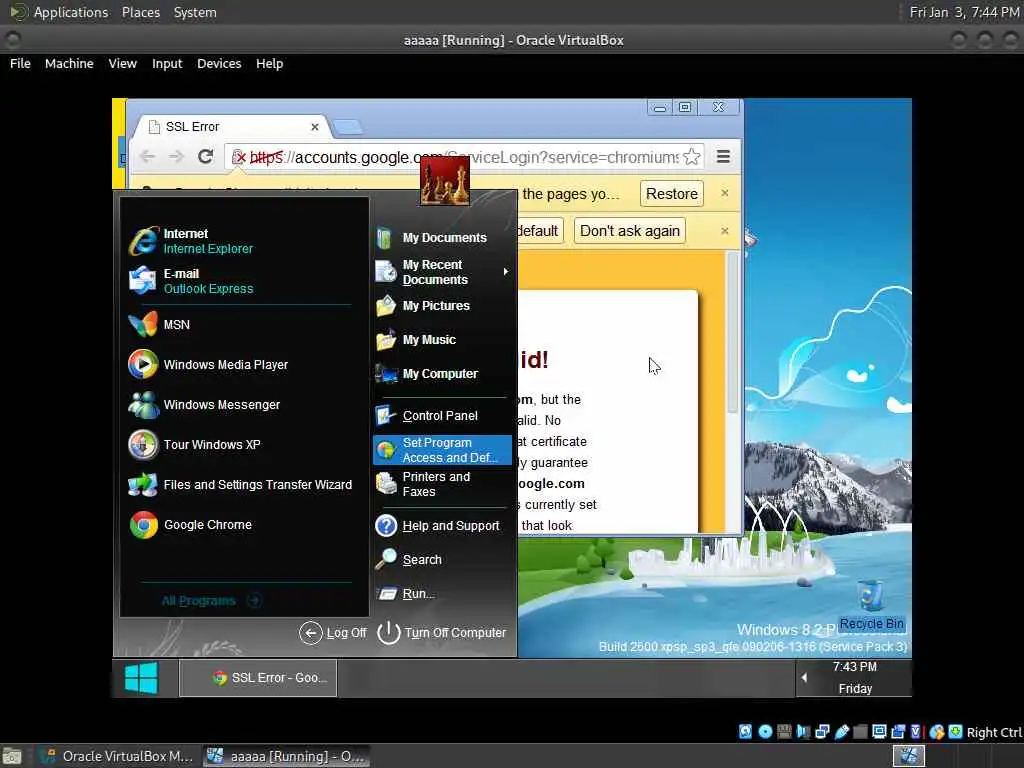Screen dimensions: 1024x768
Task: Open VirtualBox Help menu
Action: (x=270, y=63)
